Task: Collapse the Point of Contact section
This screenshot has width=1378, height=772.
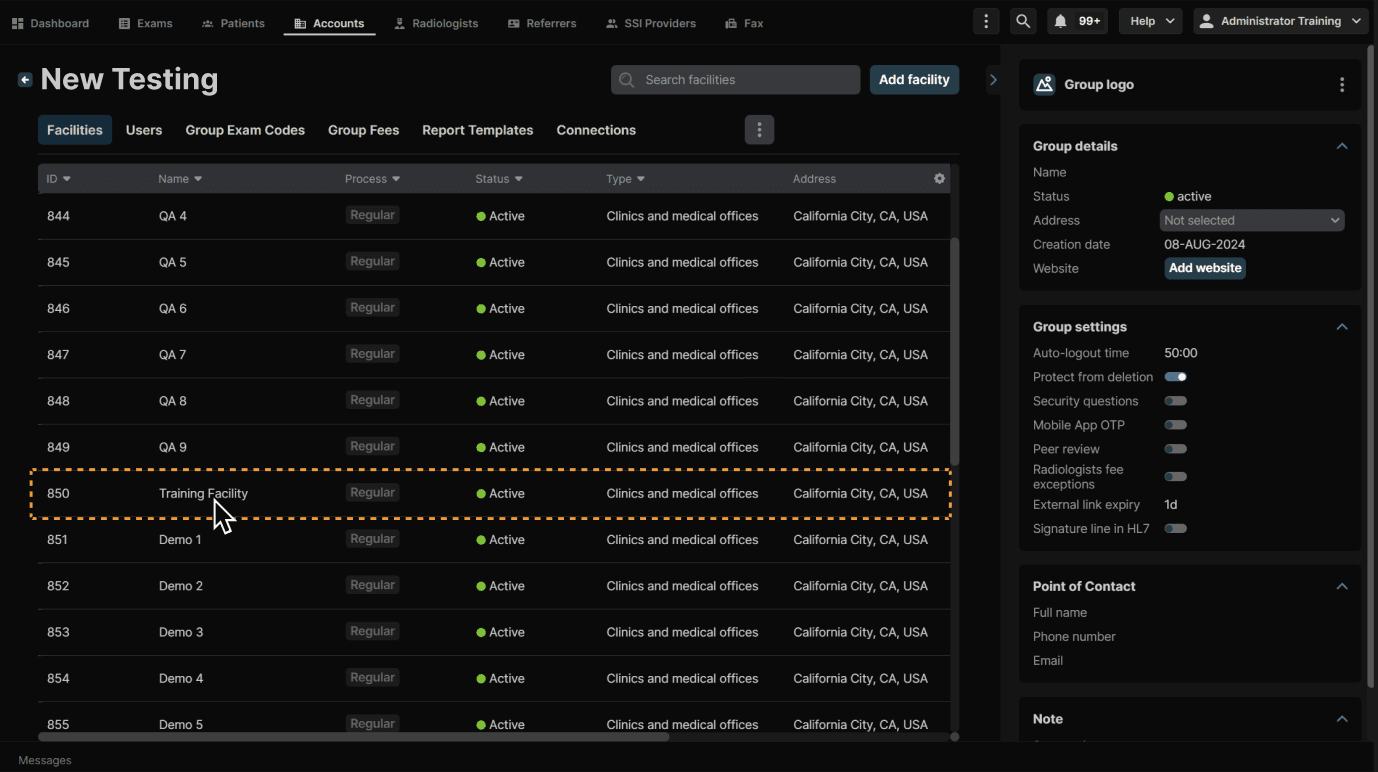Action: [1342, 586]
